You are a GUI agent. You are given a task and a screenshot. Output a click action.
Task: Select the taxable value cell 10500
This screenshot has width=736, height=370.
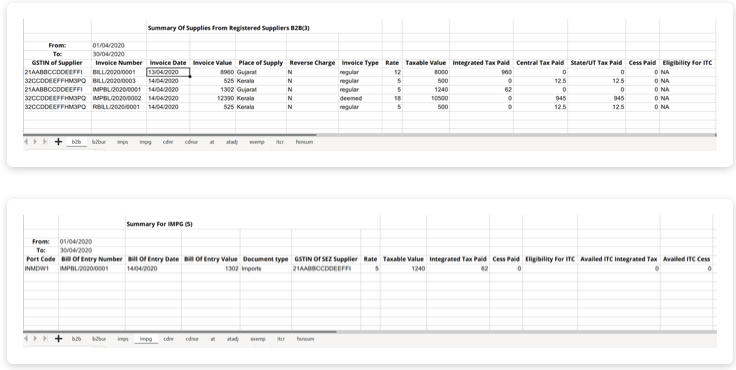click(426, 98)
